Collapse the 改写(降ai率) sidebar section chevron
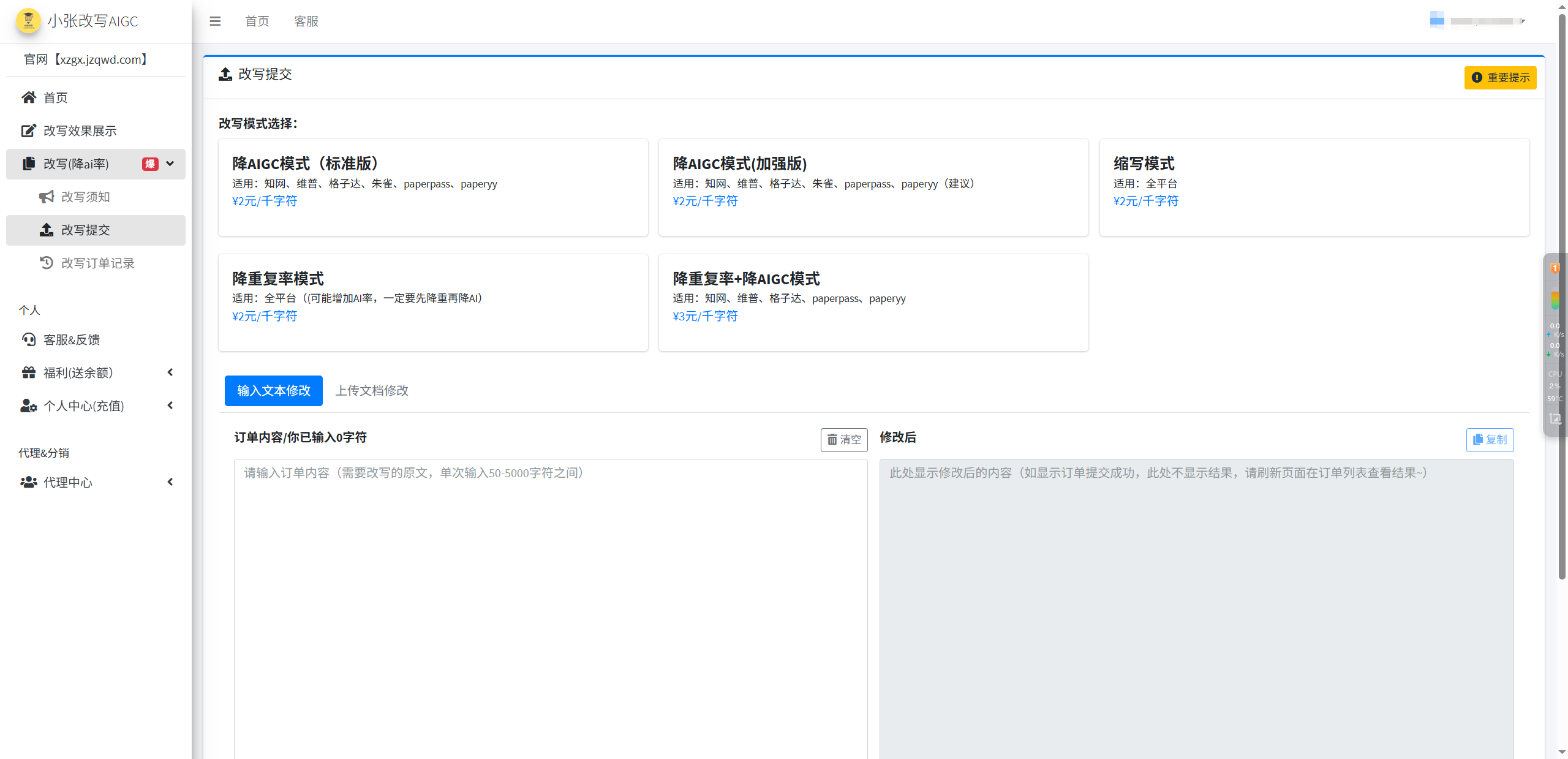 (x=170, y=164)
